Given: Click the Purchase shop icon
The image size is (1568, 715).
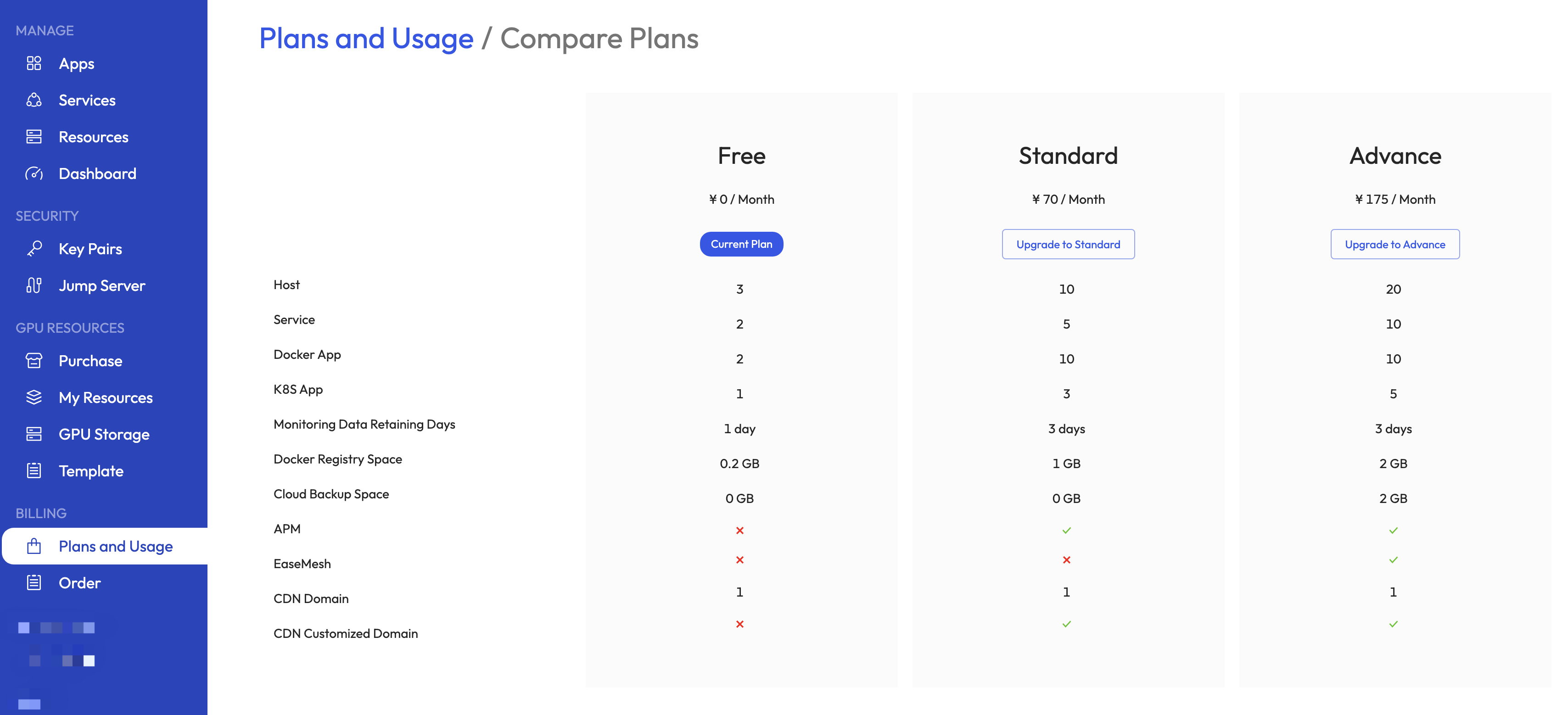Looking at the screenshot, I should 34,361.
